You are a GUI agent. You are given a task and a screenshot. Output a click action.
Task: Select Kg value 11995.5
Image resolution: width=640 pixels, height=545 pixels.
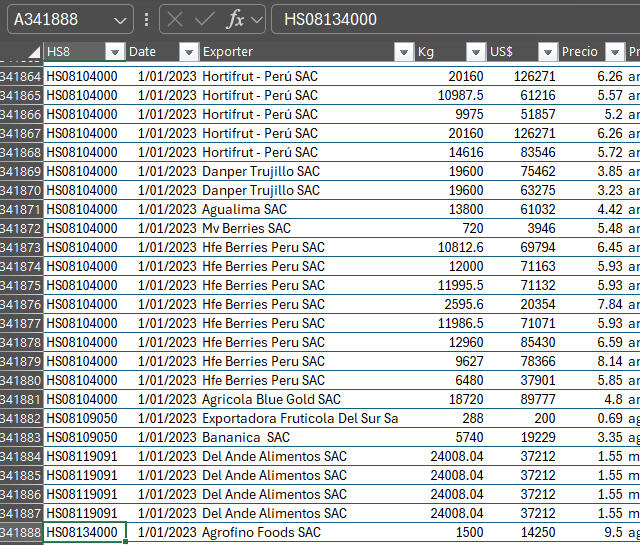[x=450, y=285]
